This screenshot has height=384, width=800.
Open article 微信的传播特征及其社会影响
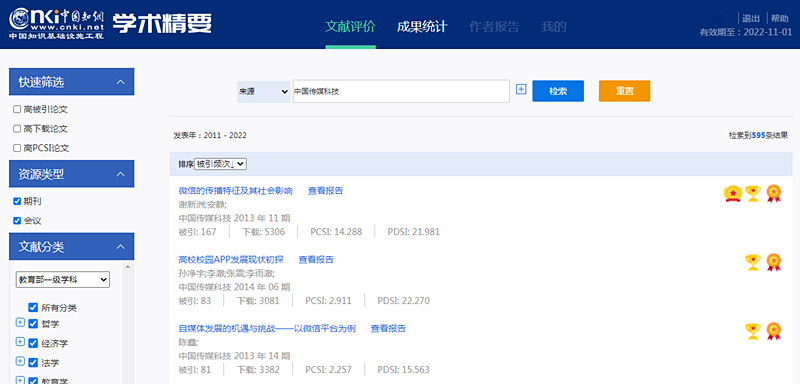point(235,191)
